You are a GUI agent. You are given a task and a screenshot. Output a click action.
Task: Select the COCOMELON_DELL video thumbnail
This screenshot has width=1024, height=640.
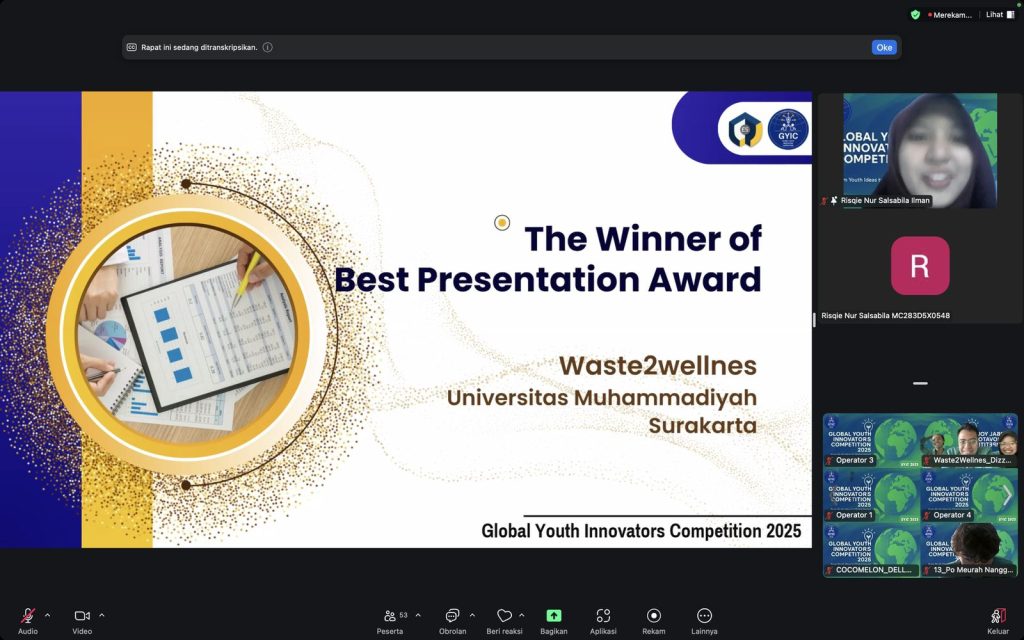click(x=871, y=550)
